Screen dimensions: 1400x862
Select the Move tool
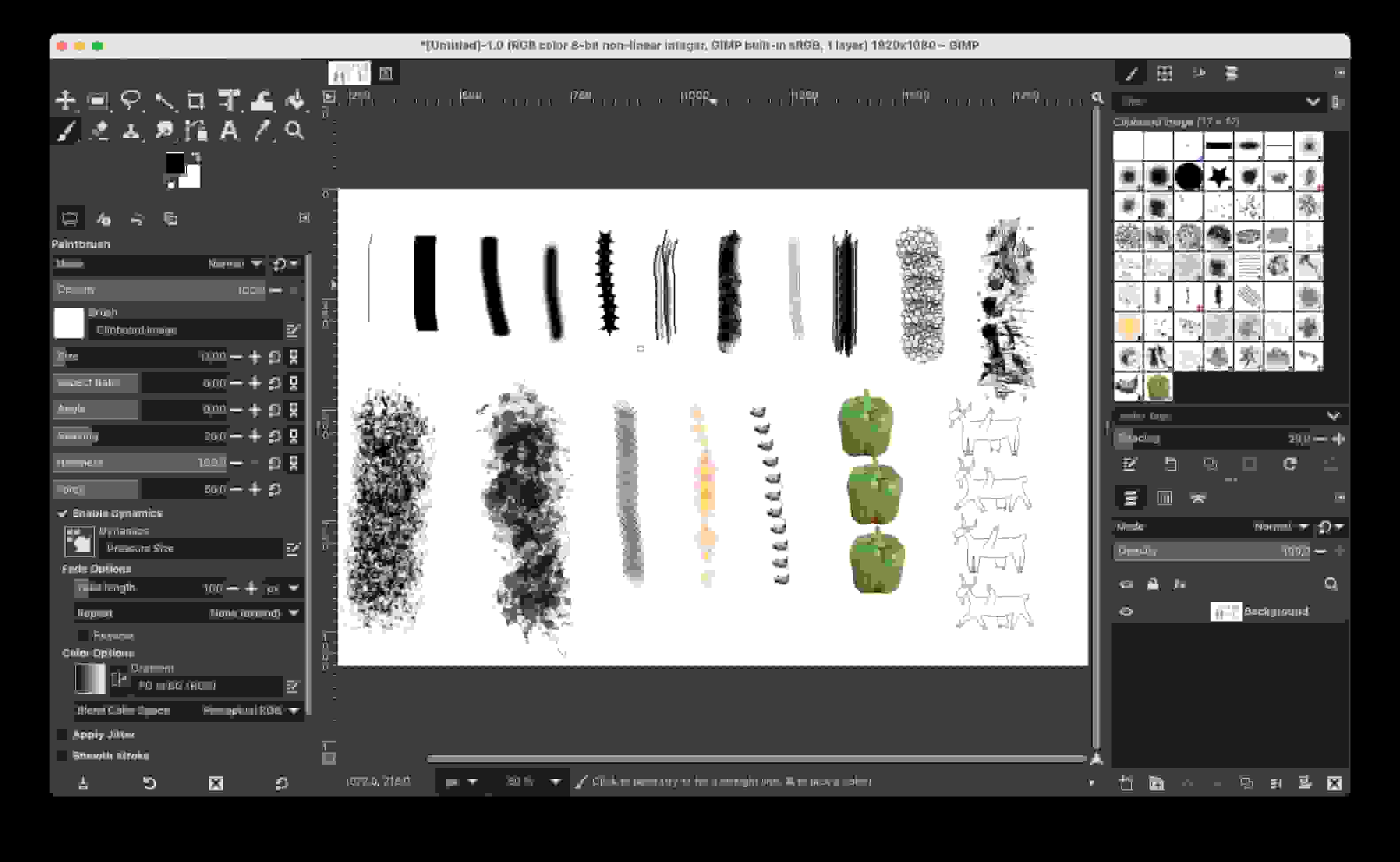(x=67, y=101)
